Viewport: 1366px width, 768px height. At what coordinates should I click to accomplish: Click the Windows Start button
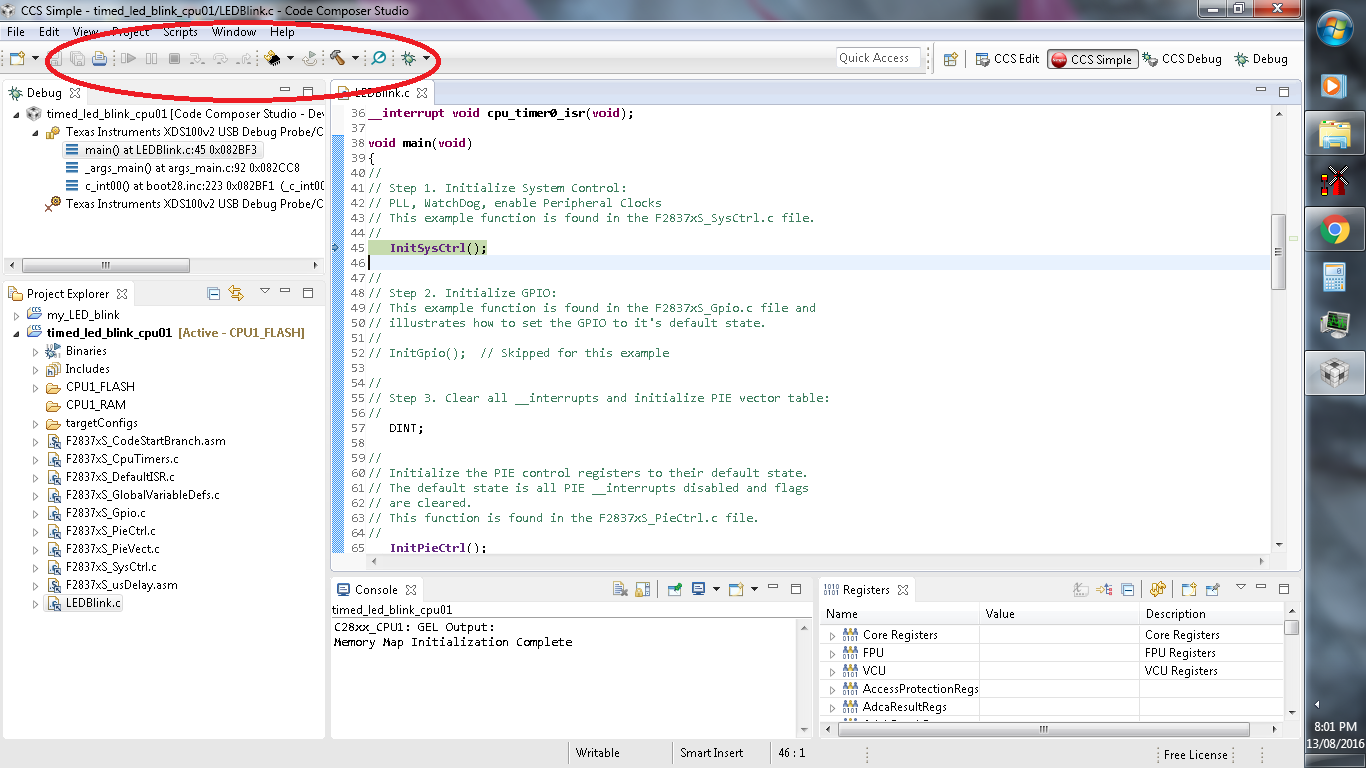1335,29
